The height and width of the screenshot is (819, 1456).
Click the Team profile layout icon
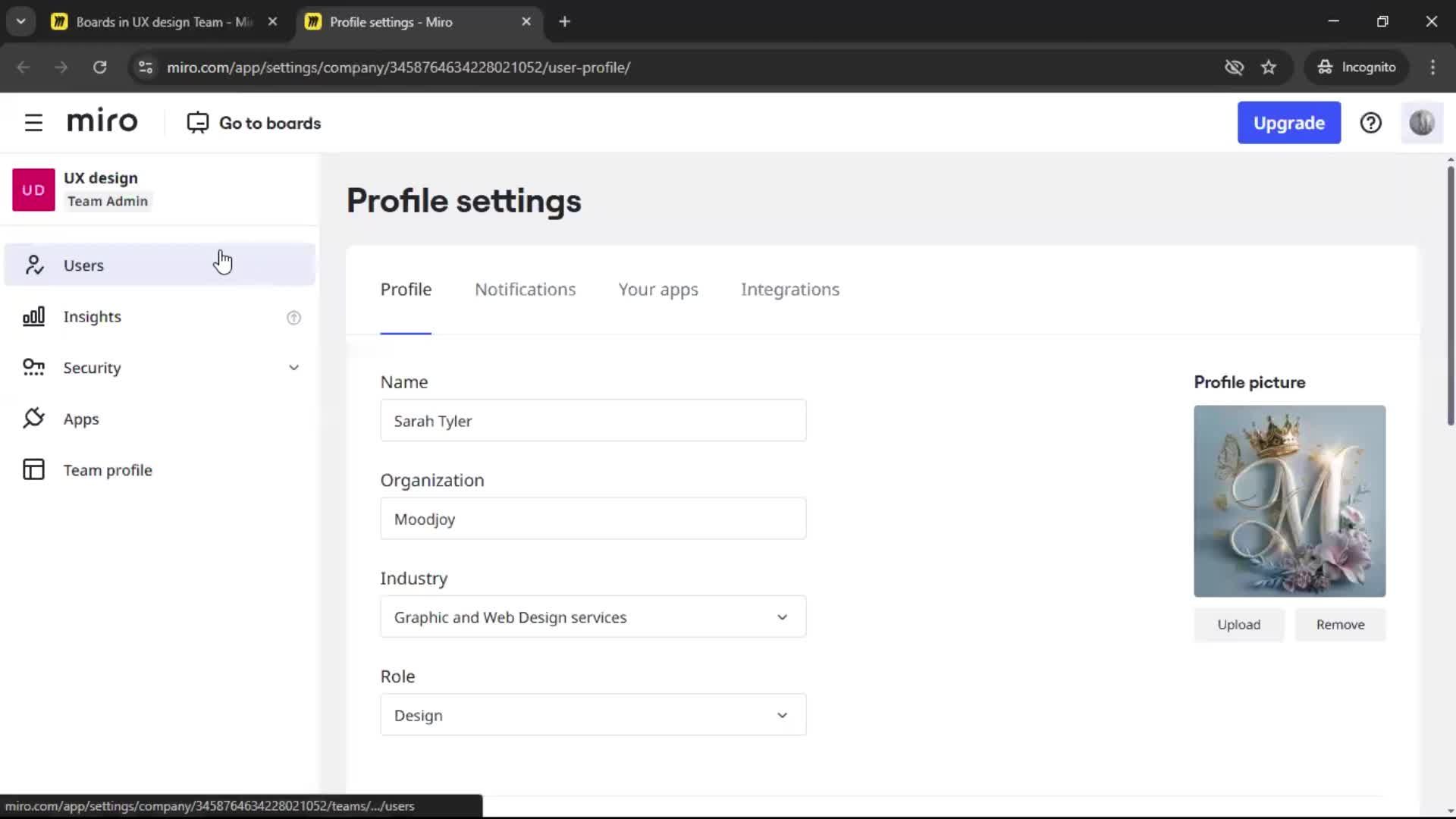(x=34, y=469)
